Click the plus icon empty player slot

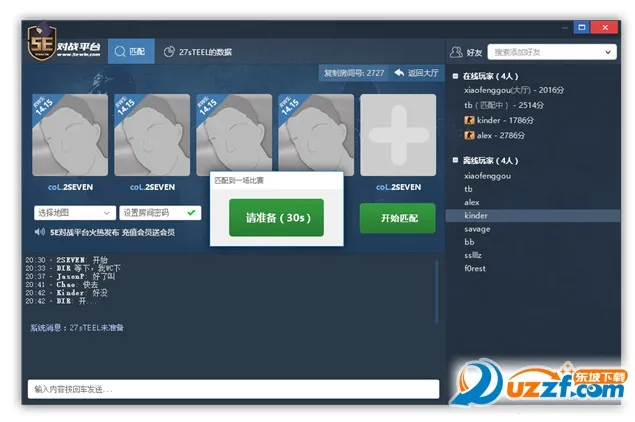[398, 135]
